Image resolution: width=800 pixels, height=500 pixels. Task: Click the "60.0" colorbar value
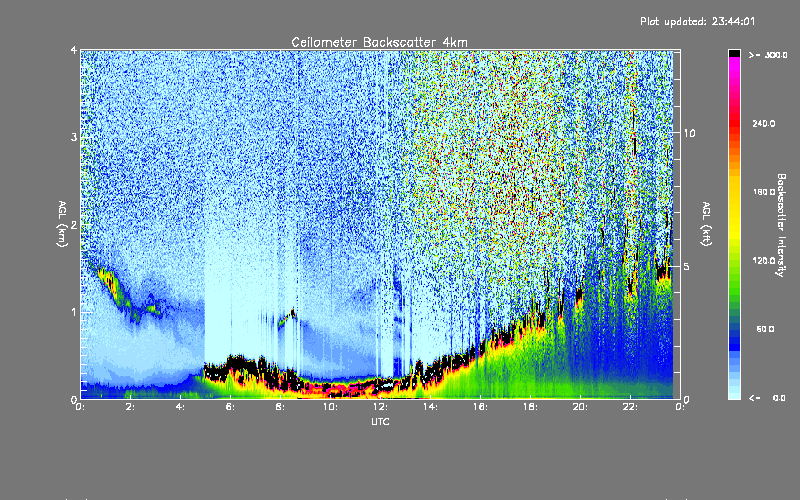coord(765,329)
